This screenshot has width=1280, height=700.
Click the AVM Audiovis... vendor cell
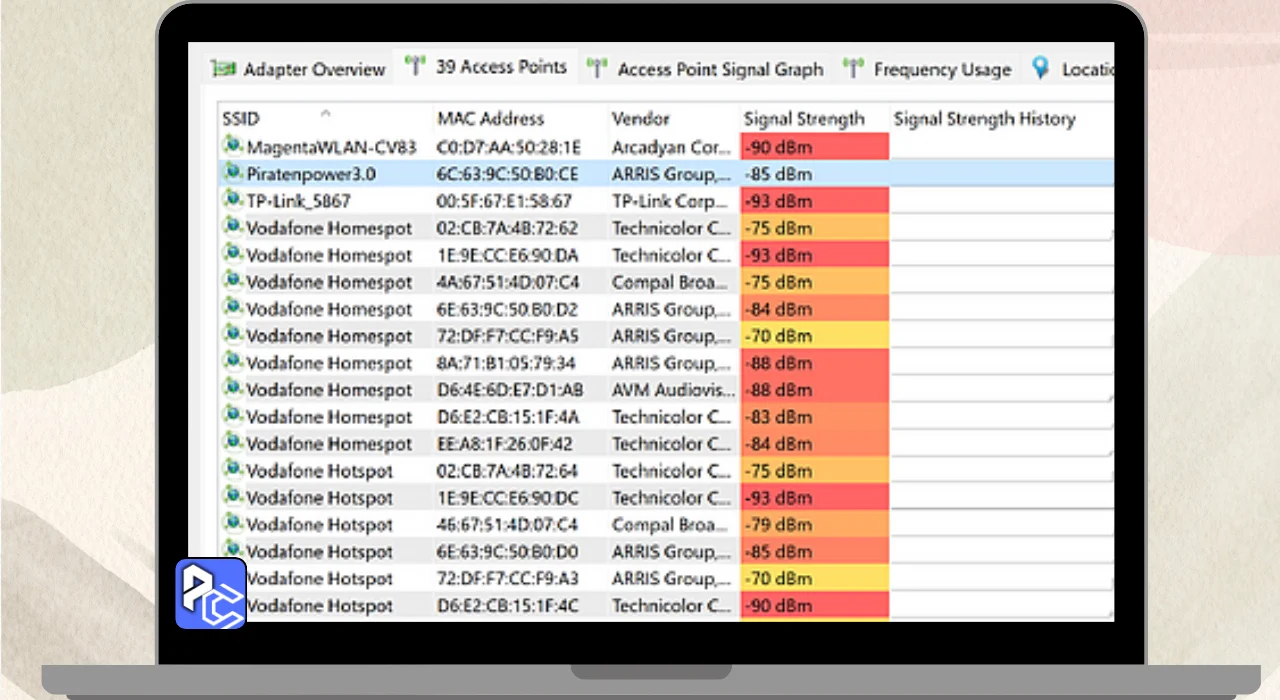(673, 390)
